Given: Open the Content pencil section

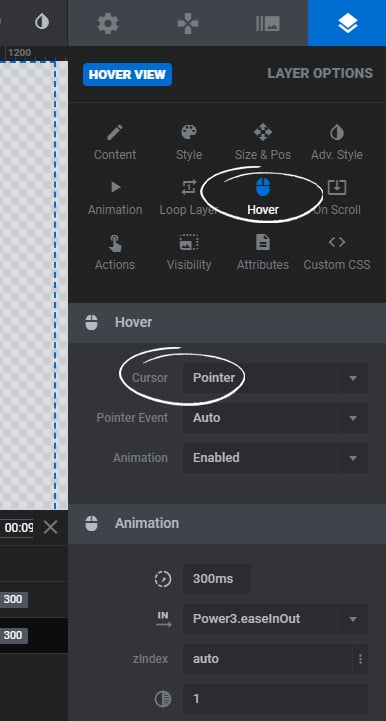Looking at the screenshot, I should (x=115, y=143).
